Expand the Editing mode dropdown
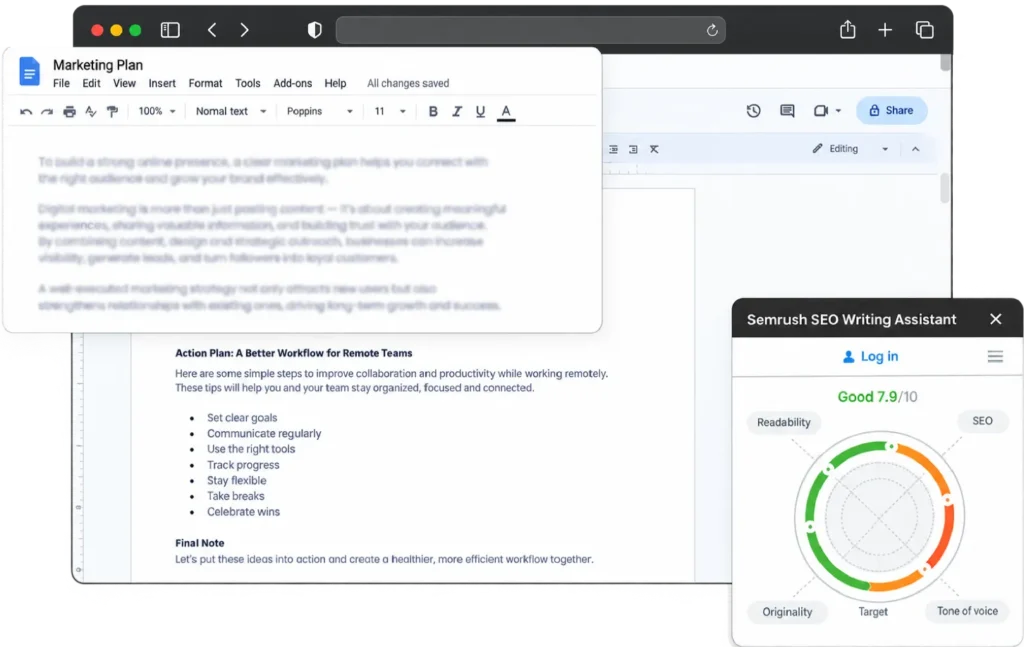Screen dimensions: 1024x647 click(x=850, y=149)
